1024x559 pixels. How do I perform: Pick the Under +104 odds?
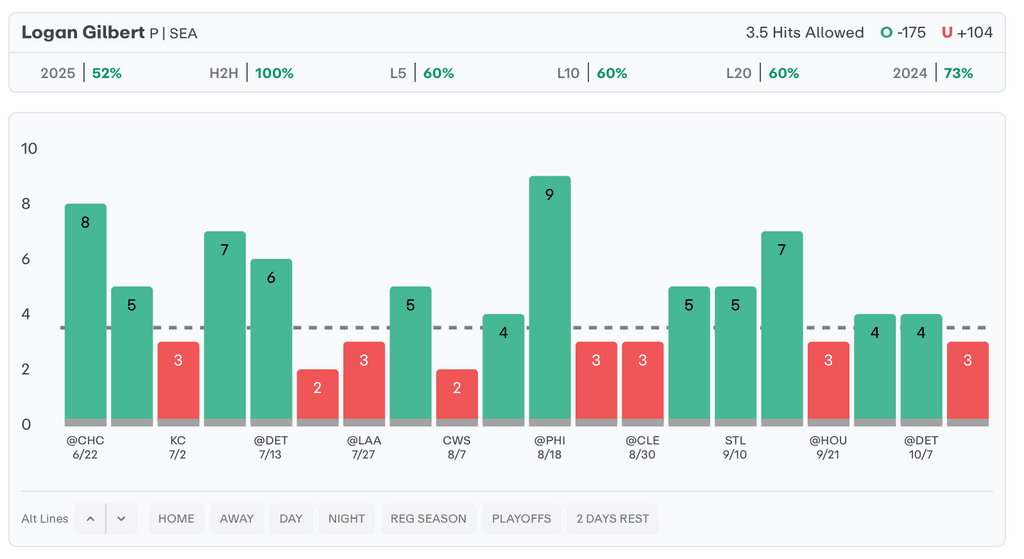coord(967,33)
